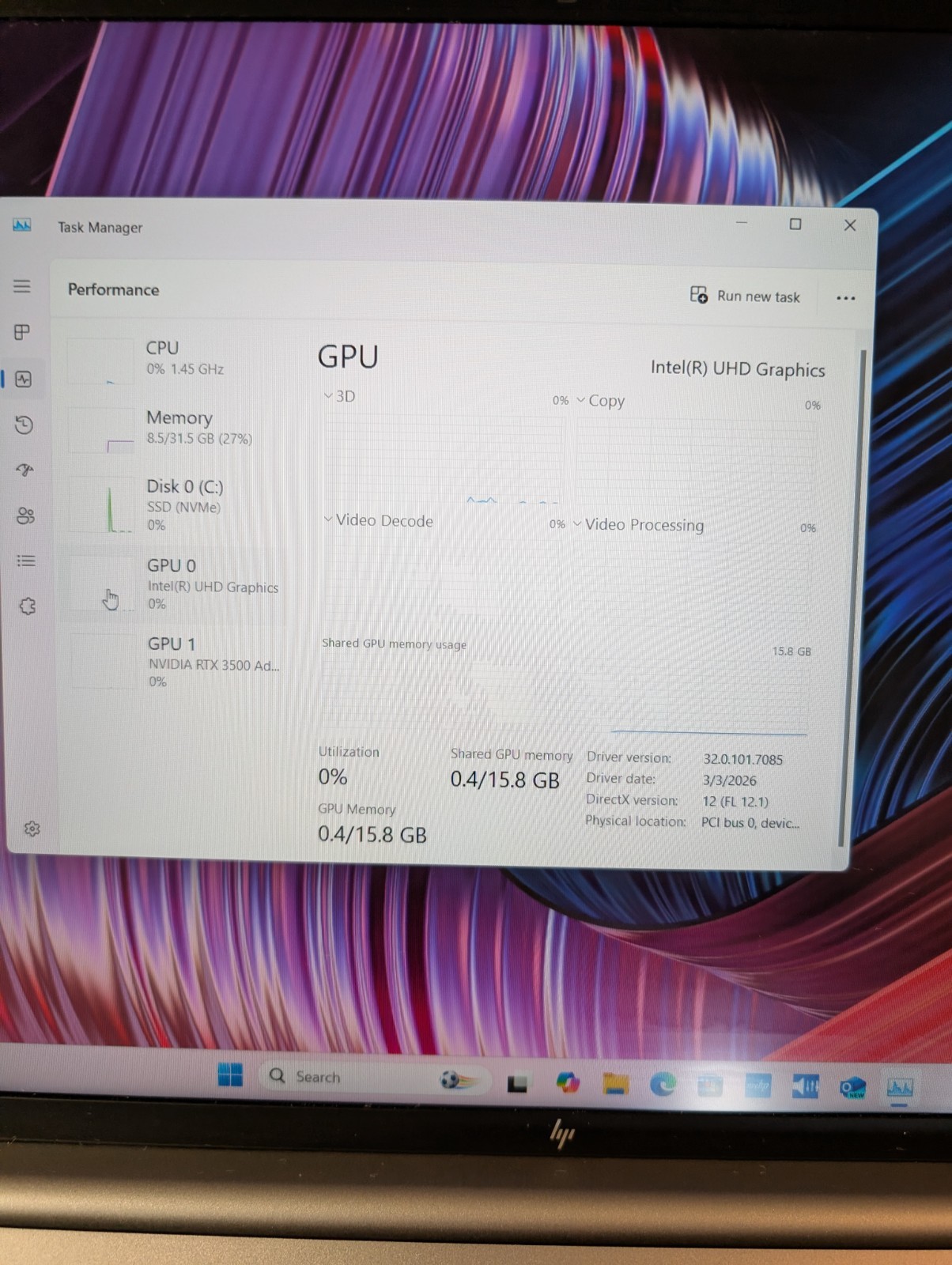The width and height of the screenshot is (952, 1265).
Task: Click the Intel(R) UHD Graphics heading
Action: [738, 369]
